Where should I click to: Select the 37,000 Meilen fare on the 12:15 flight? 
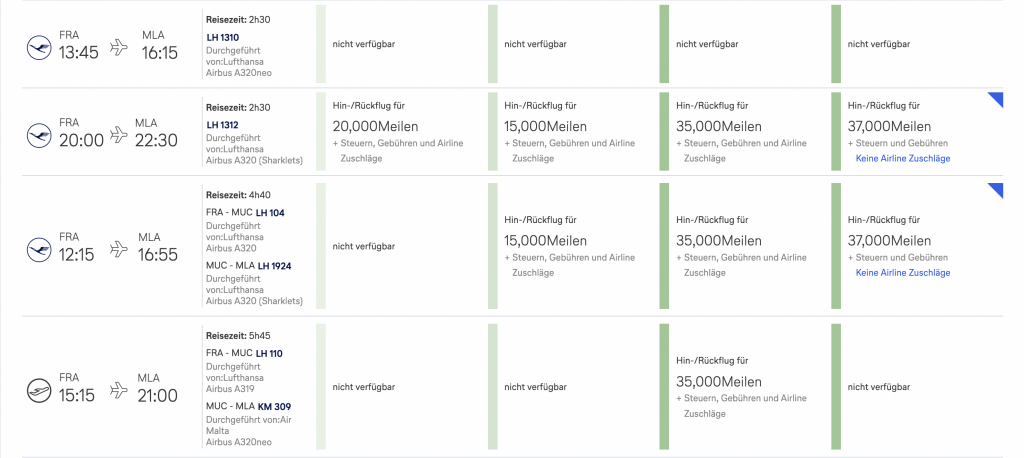coord(890,241)
